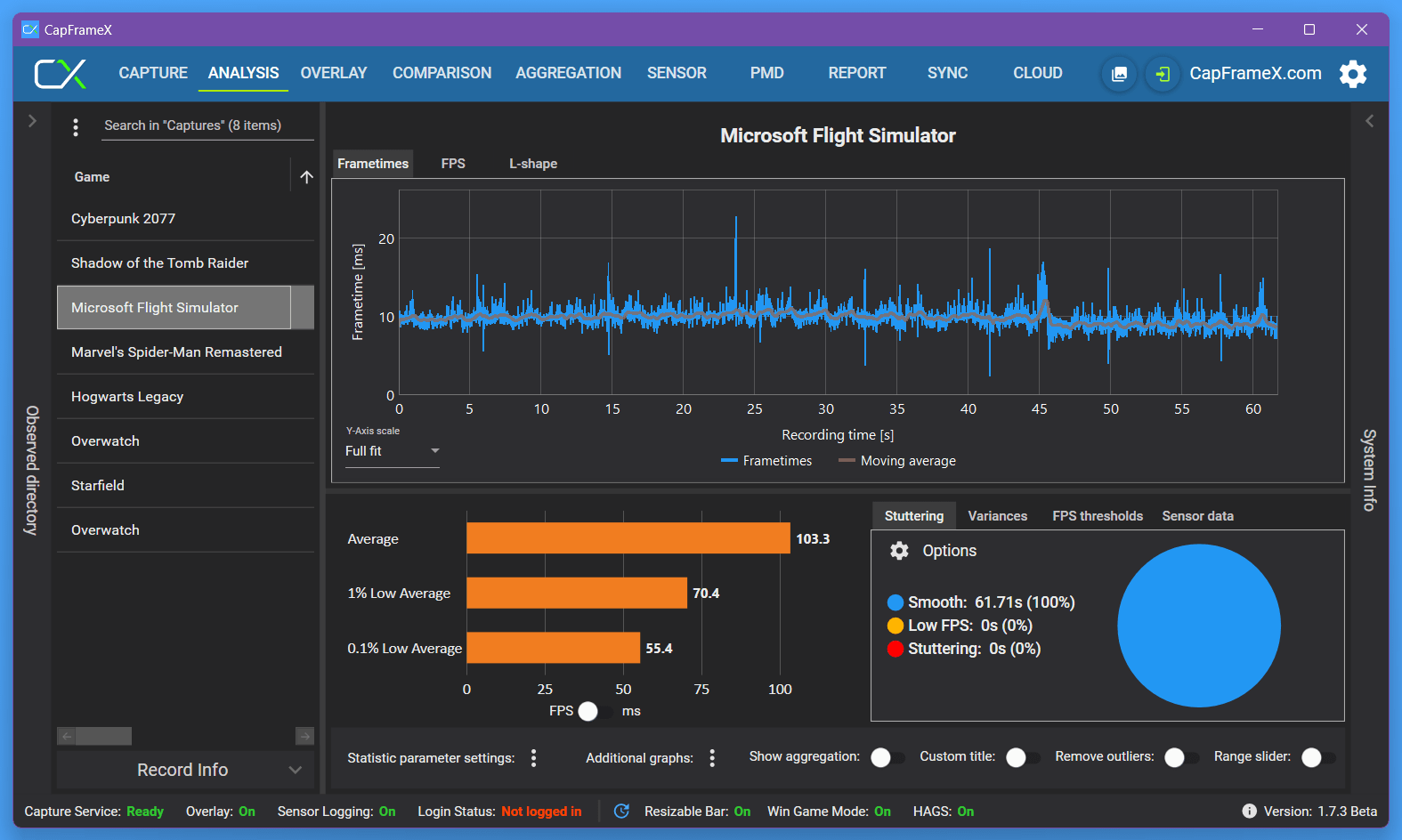Switch to the PMD tab

766,73
